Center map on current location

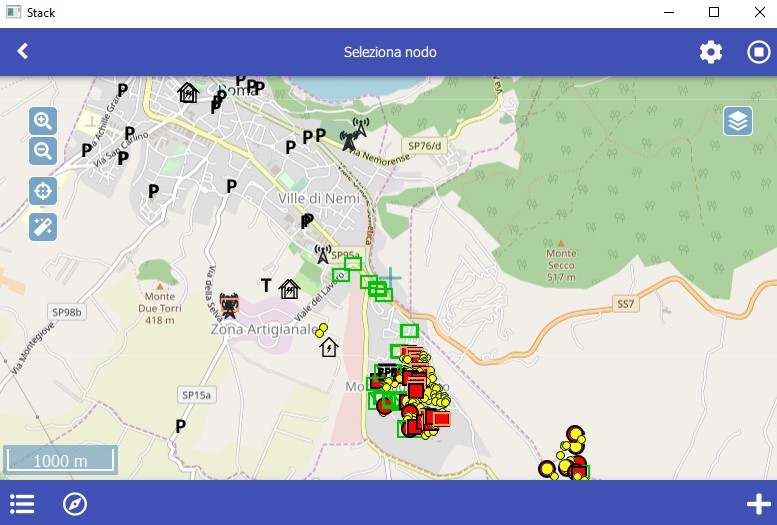pyautogui.click(x=43, y=191)
